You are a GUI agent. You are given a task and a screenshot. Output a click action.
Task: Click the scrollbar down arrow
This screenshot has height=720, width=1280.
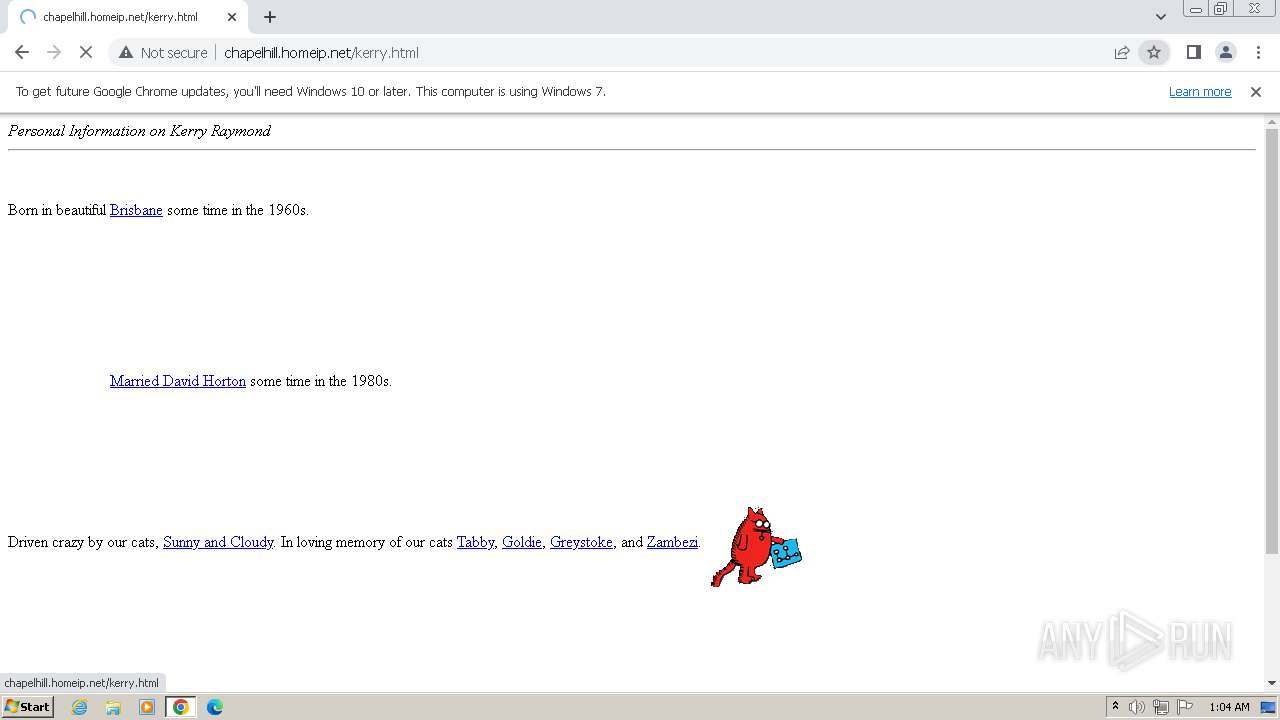coord(1272,683)
